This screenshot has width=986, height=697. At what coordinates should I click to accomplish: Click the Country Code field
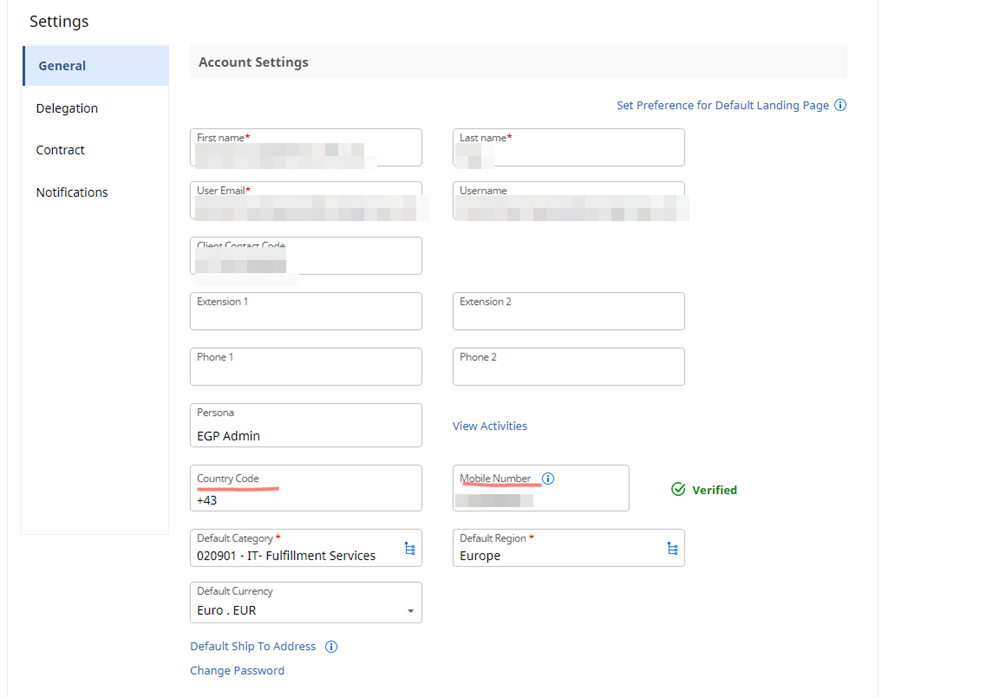pyautogui.click(x=305, y=499)
